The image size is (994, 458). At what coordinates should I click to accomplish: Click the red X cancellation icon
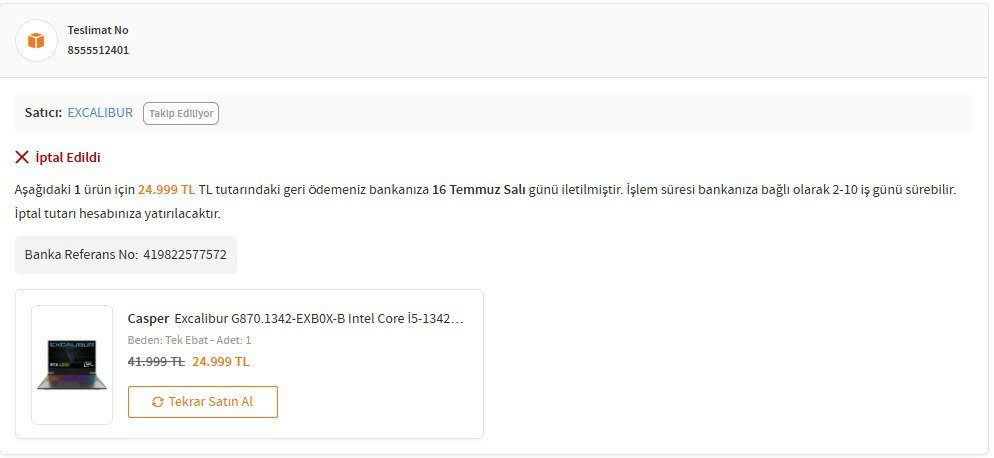point(22,157)
